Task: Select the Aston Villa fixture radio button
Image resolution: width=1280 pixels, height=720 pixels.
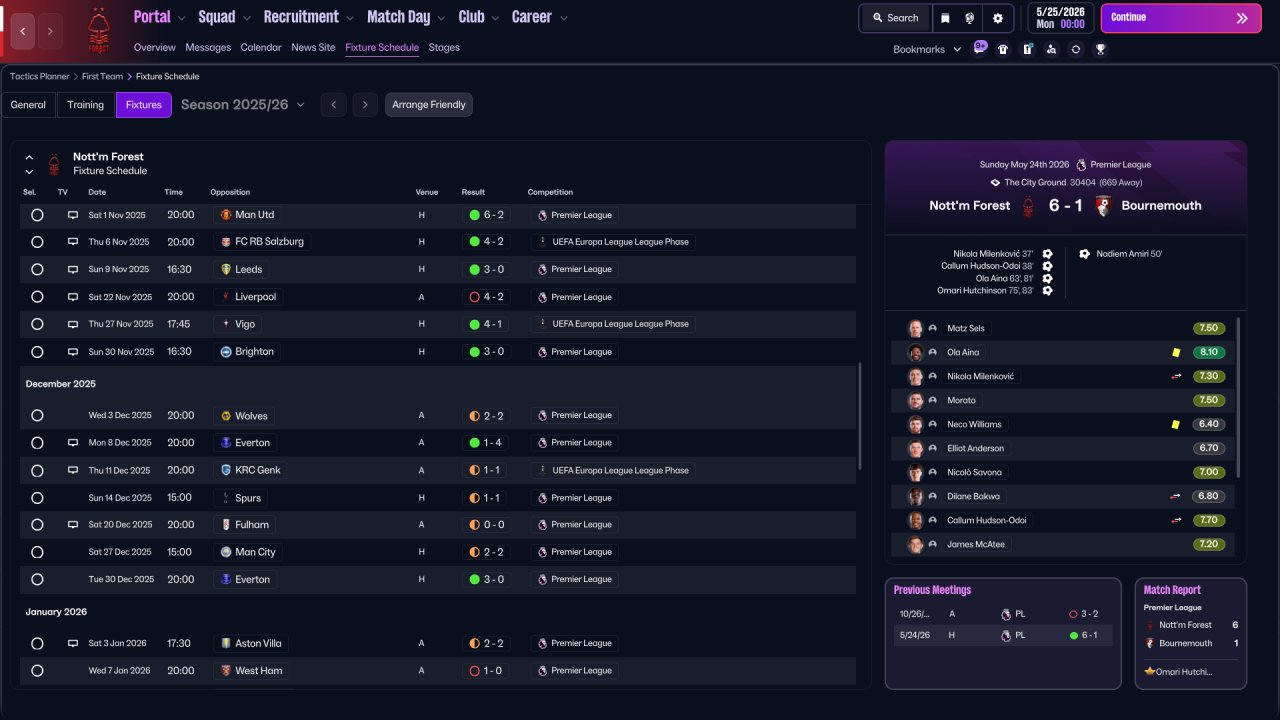Action: (37, 644)
